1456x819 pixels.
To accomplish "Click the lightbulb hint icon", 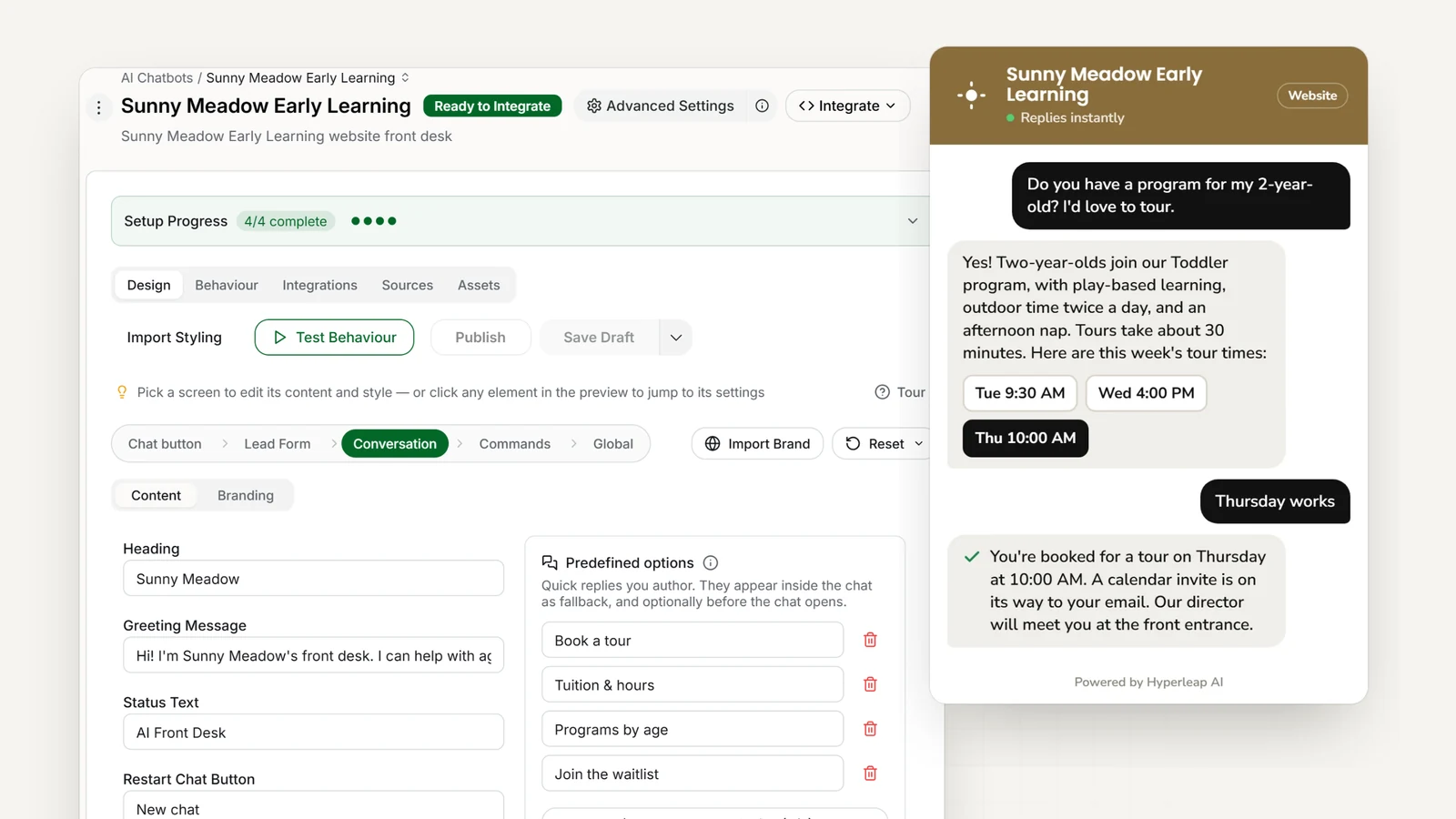I will coord(122,392).
